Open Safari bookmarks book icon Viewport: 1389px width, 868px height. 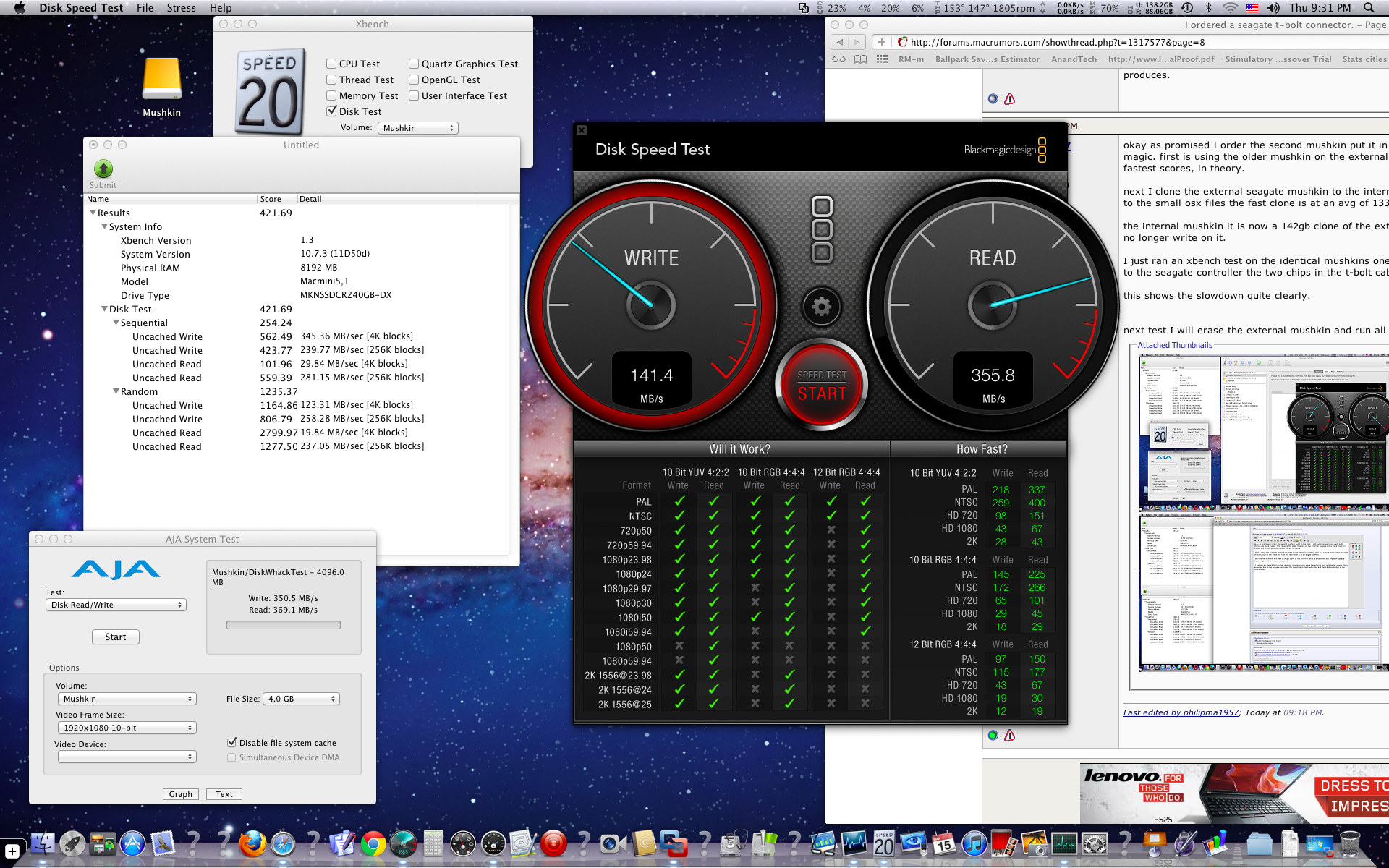click(x=860, y=59)
